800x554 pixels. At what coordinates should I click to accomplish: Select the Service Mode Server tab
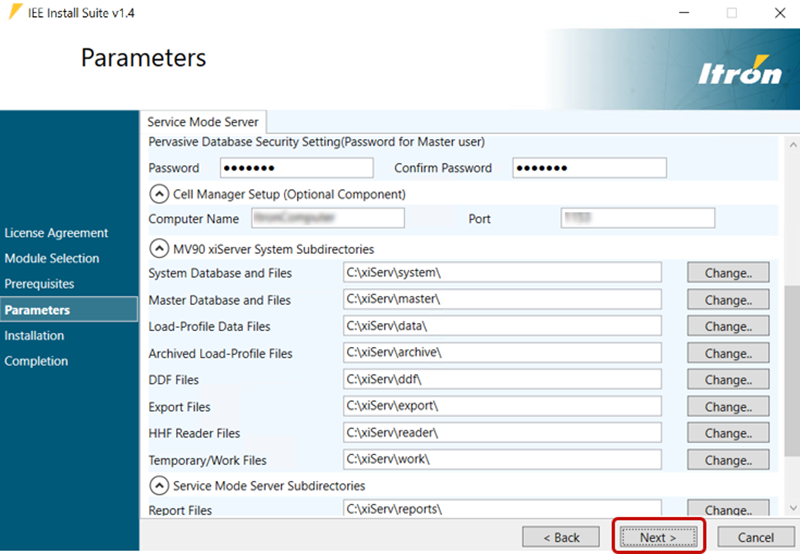point(203,122)
